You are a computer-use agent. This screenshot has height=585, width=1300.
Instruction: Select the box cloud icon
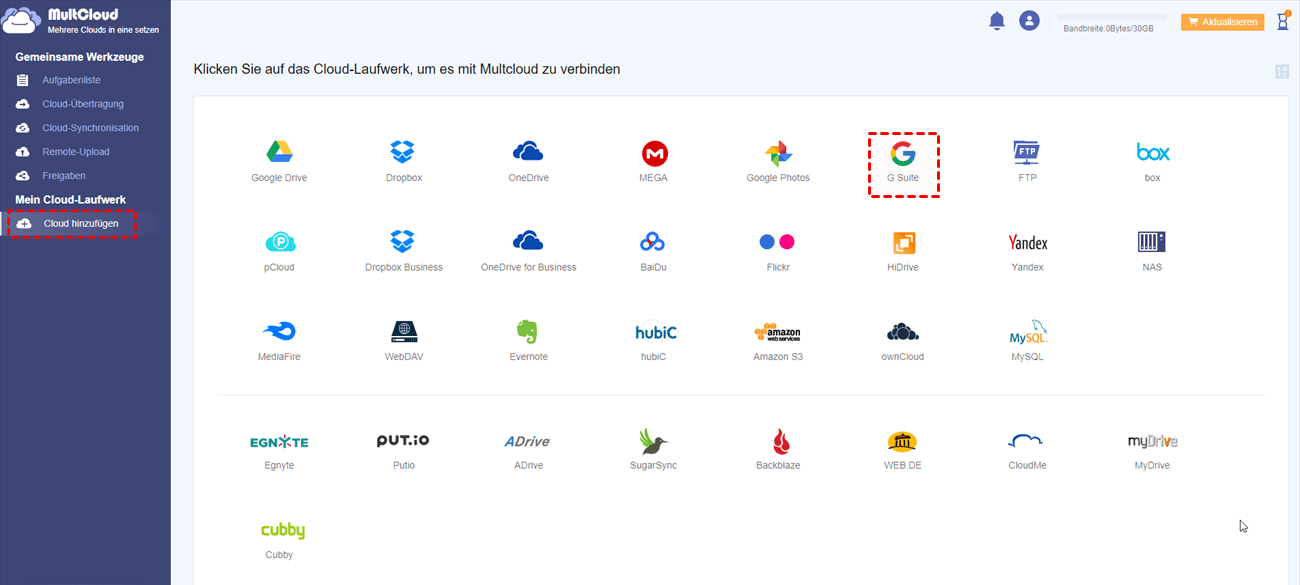1153,153
